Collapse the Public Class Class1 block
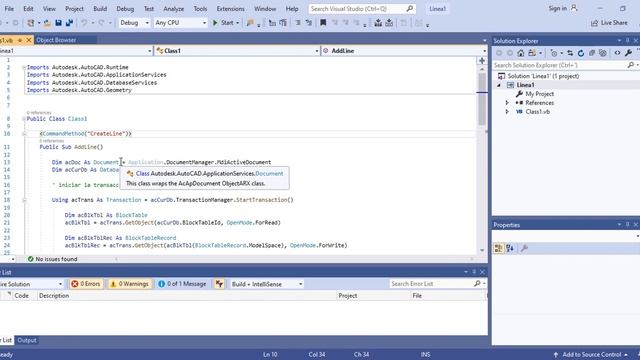Screen dimensions: 640x360 [x=24, y=119]
